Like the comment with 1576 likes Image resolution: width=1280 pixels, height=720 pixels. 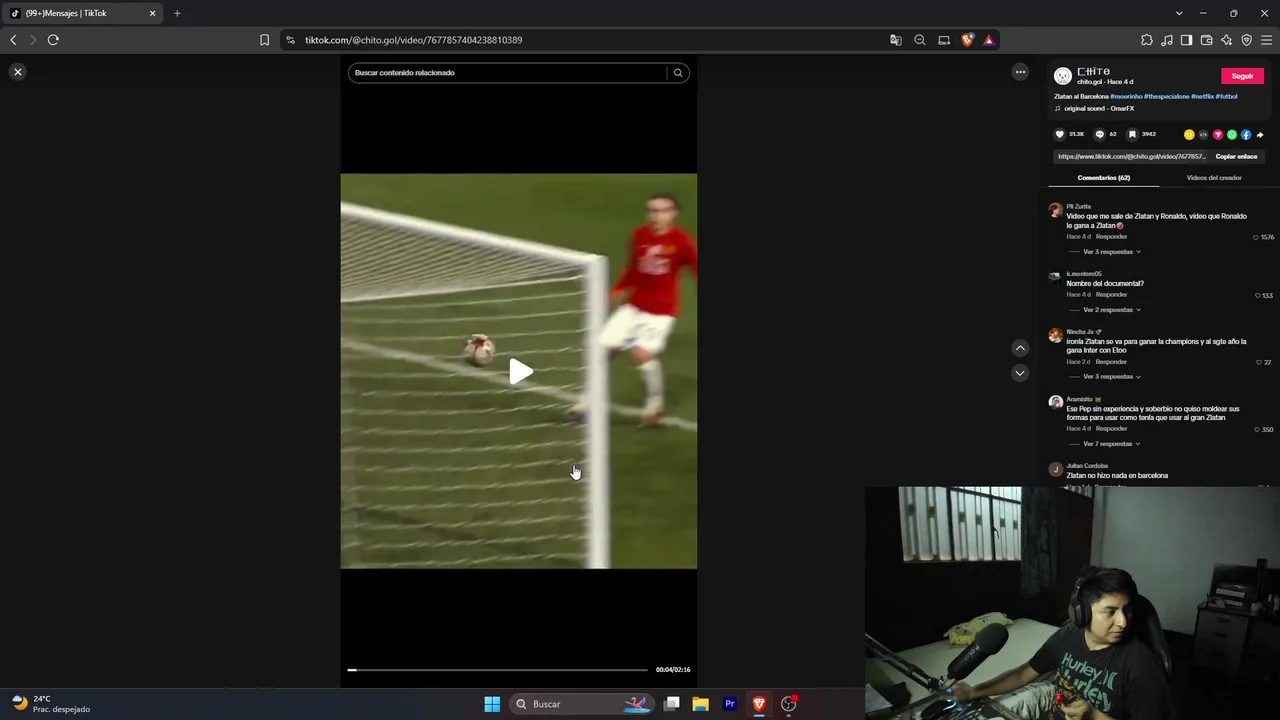point(1256,237)
